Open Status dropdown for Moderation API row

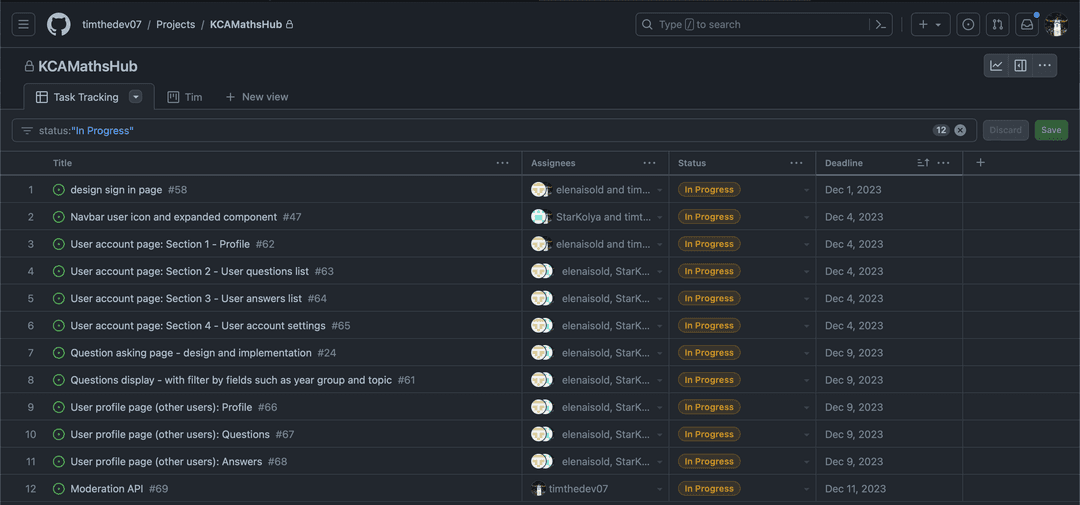tap(806, 489)
